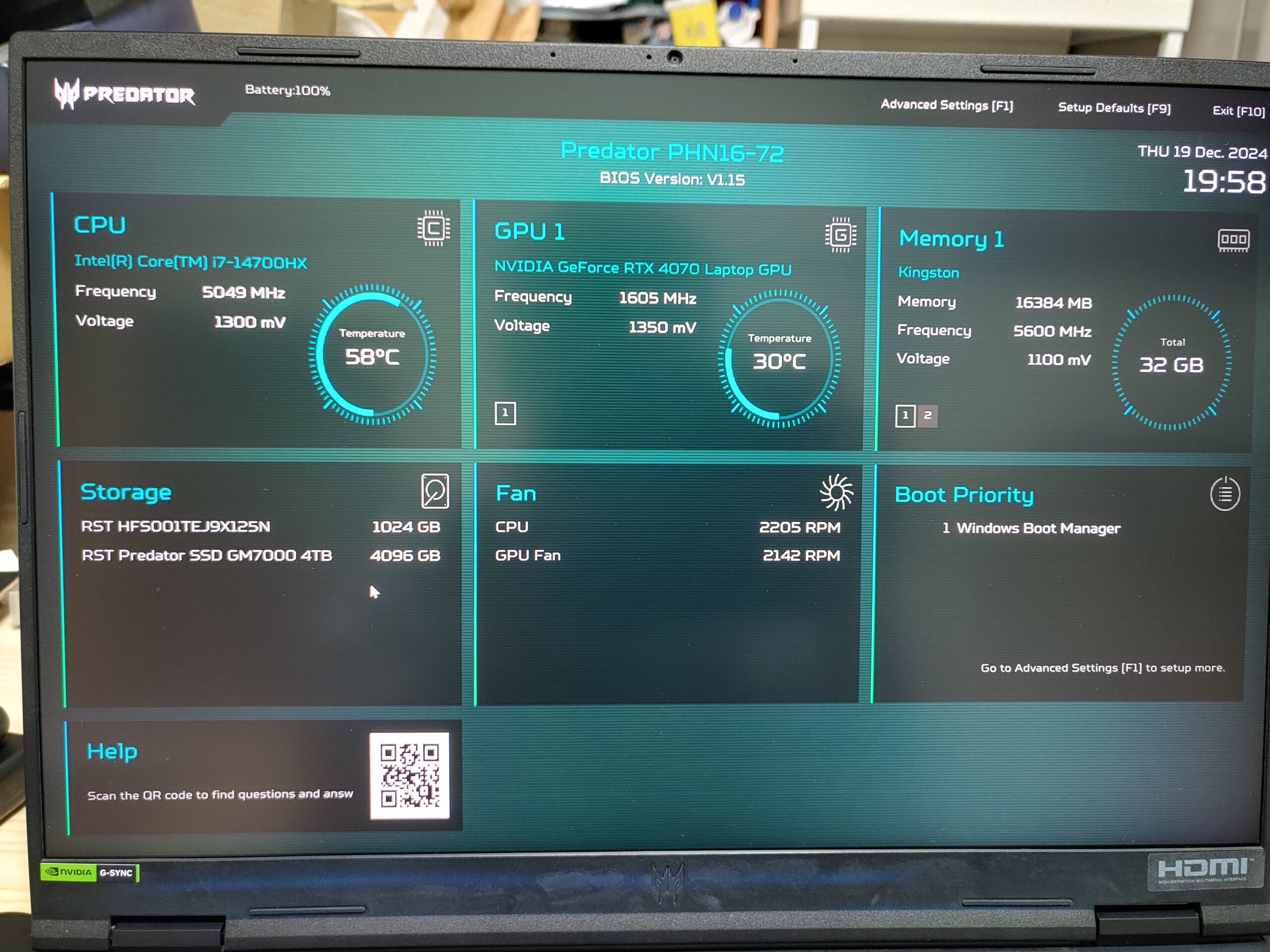This screenshot has height=952, width=1270.
Task: Click 'NVIDIA GeForce RTX 4070 Laptop GPU'
Action: coord(643,269)
